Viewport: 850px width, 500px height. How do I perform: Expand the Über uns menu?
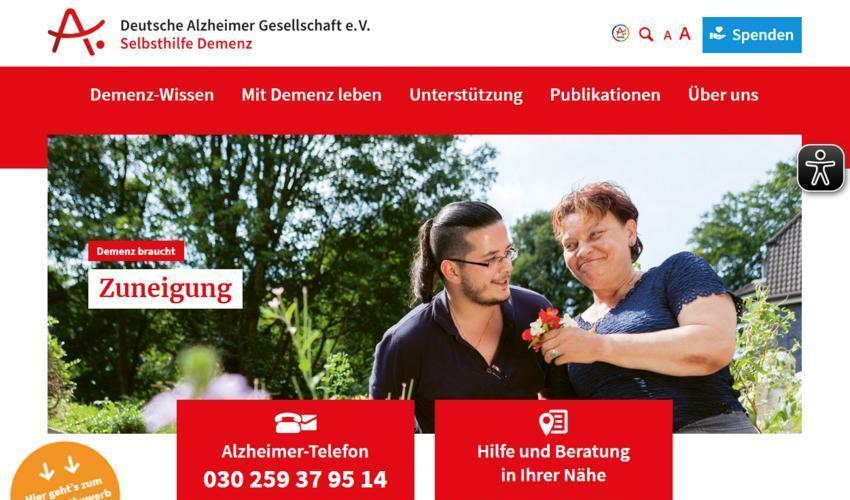723,94
